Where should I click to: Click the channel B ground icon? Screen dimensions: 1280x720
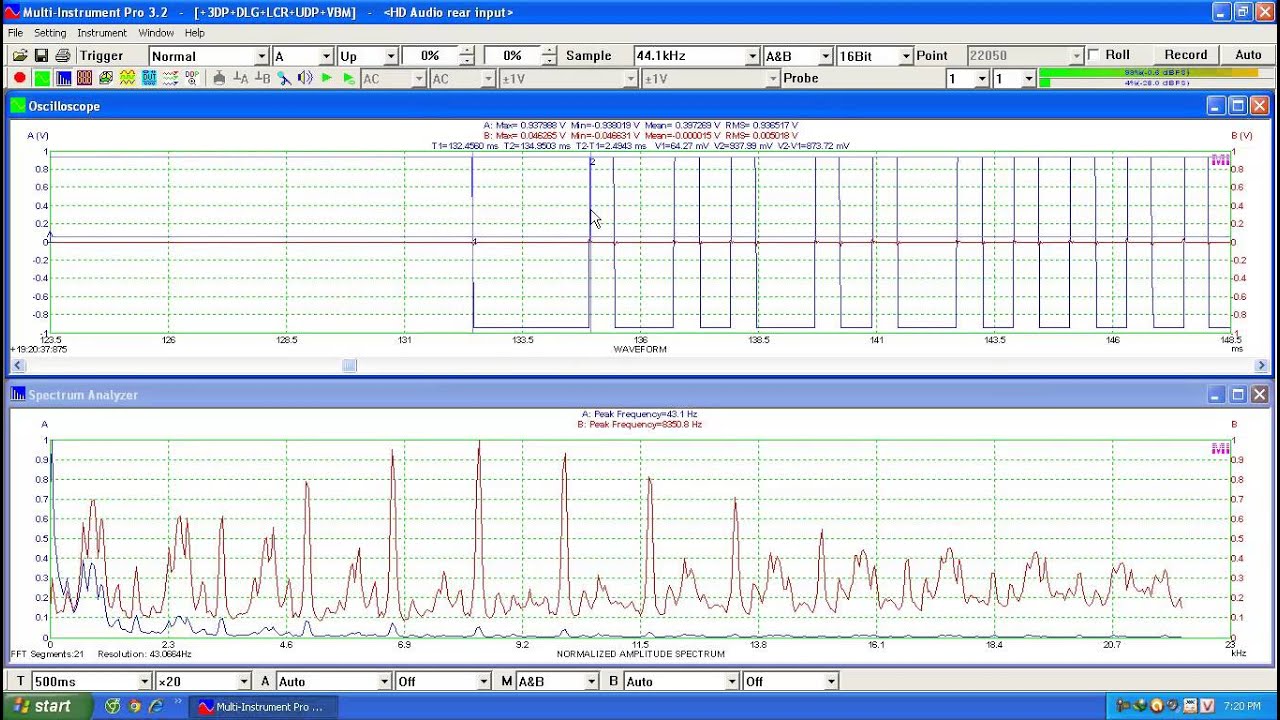coord(262,78)
